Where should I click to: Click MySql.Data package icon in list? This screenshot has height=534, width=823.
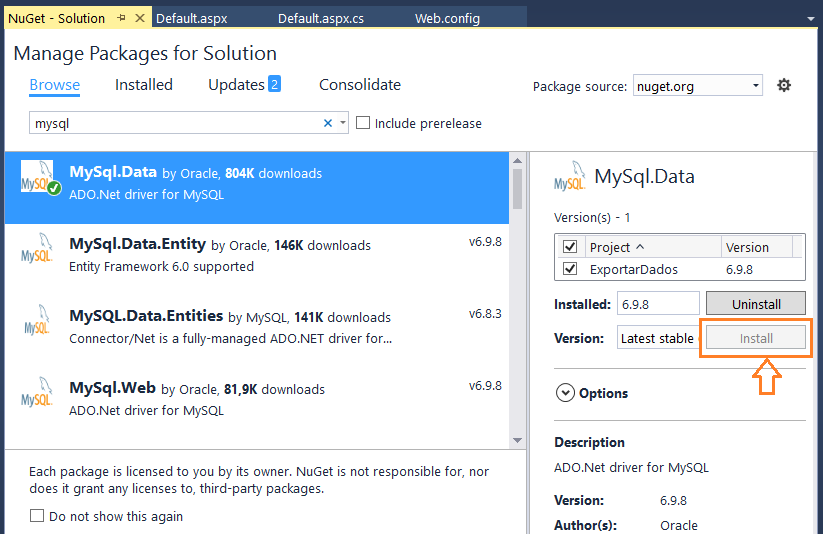tap(40, 178)
